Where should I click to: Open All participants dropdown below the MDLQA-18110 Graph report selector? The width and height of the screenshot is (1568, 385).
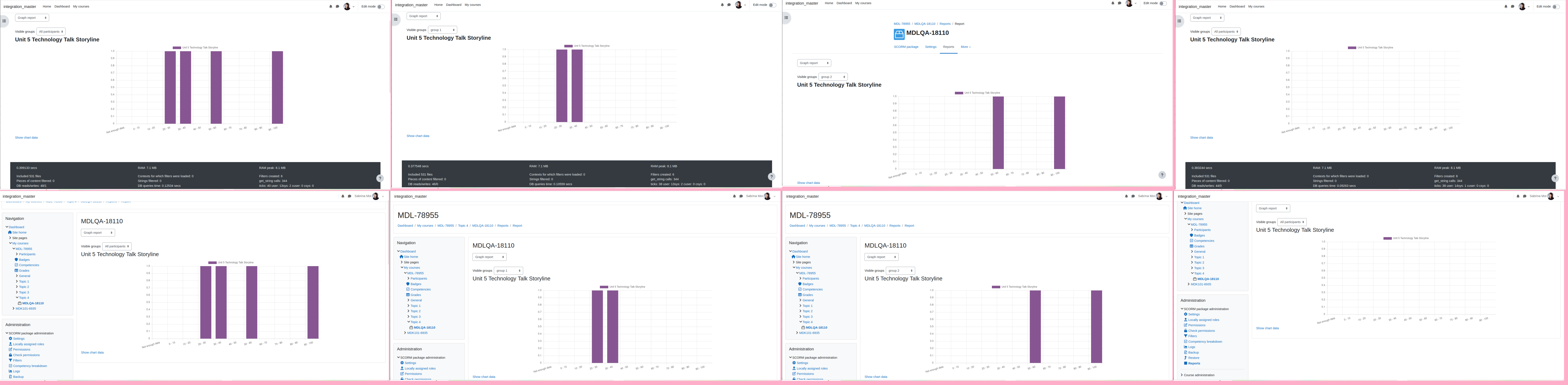tap(117, 246)
